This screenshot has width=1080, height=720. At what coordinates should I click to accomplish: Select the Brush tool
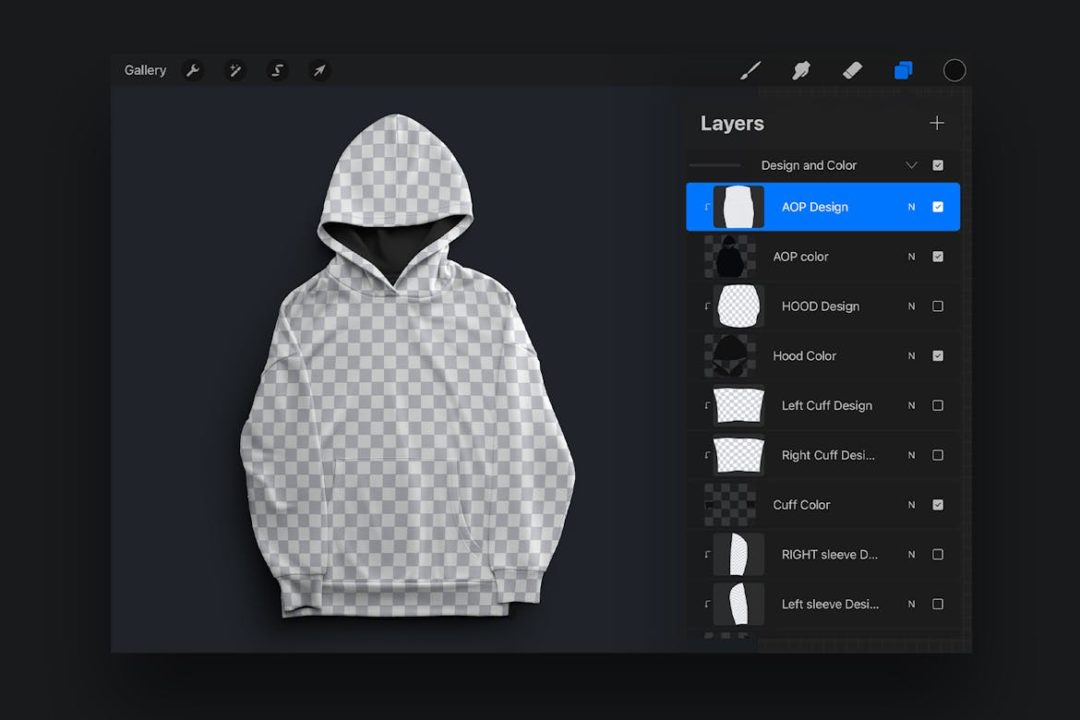[750, 70]
